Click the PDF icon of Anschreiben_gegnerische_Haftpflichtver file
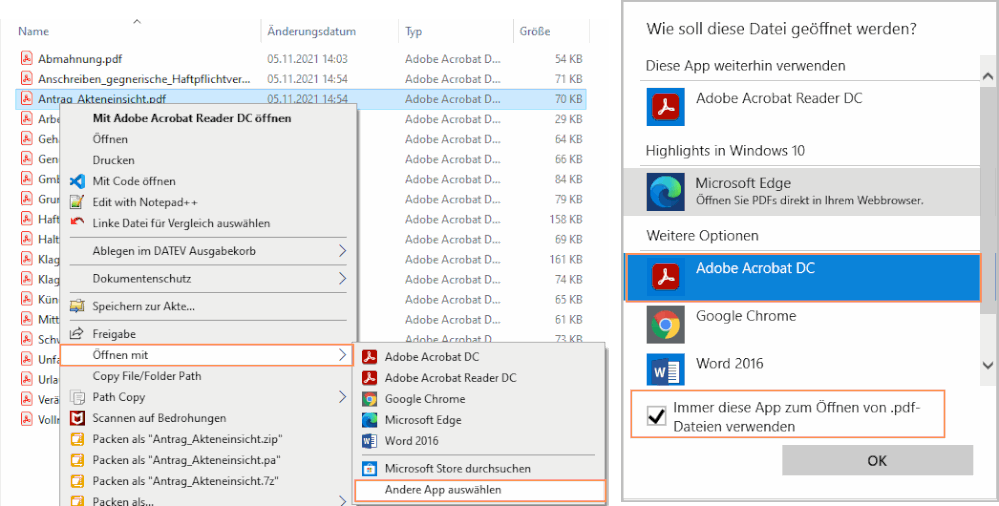Image resolution: width=999 pixels, height=506 pixels. click(27, 78)
